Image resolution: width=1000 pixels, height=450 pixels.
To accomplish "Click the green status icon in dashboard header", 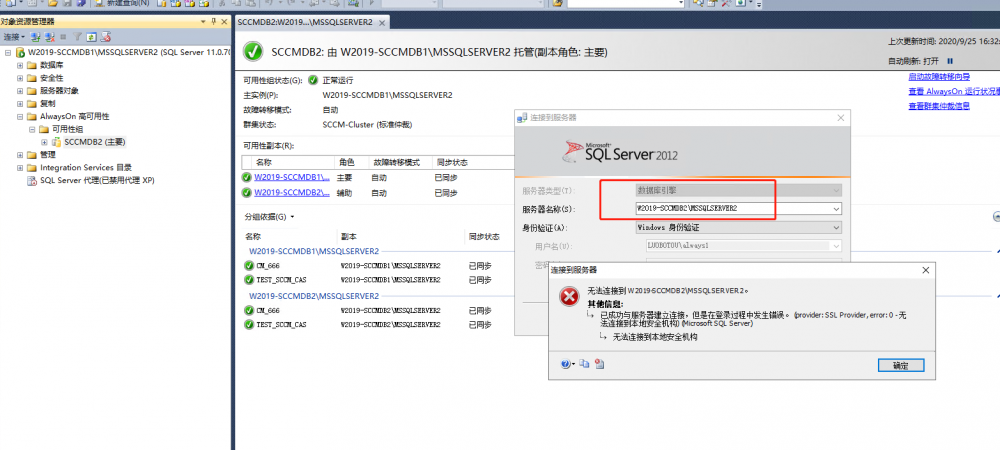I will (253, 52).
